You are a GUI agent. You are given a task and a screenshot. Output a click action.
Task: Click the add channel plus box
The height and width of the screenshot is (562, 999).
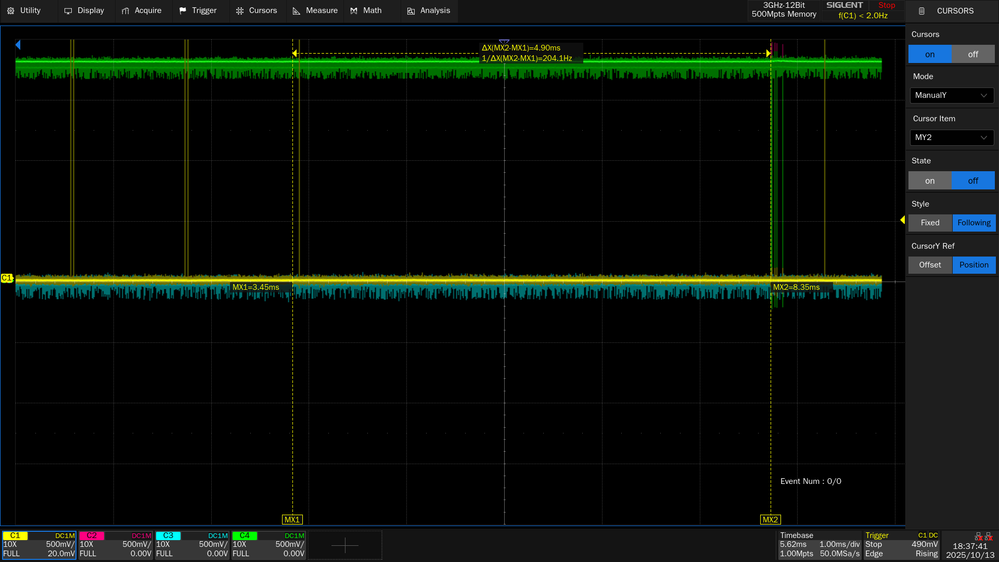point(345,545)
